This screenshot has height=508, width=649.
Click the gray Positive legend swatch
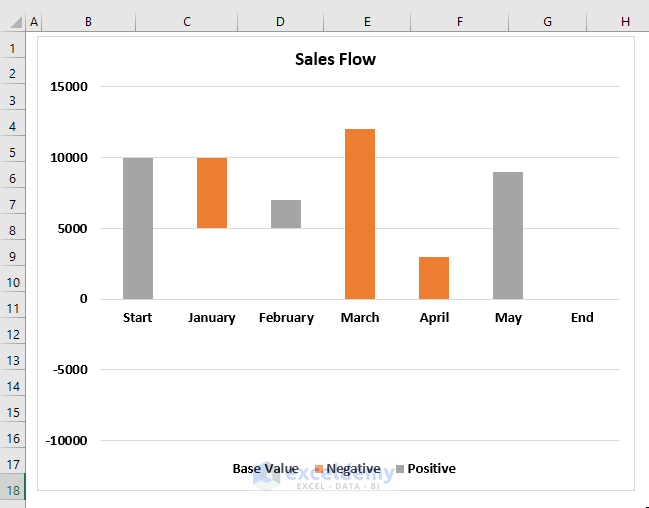(400, 469)
